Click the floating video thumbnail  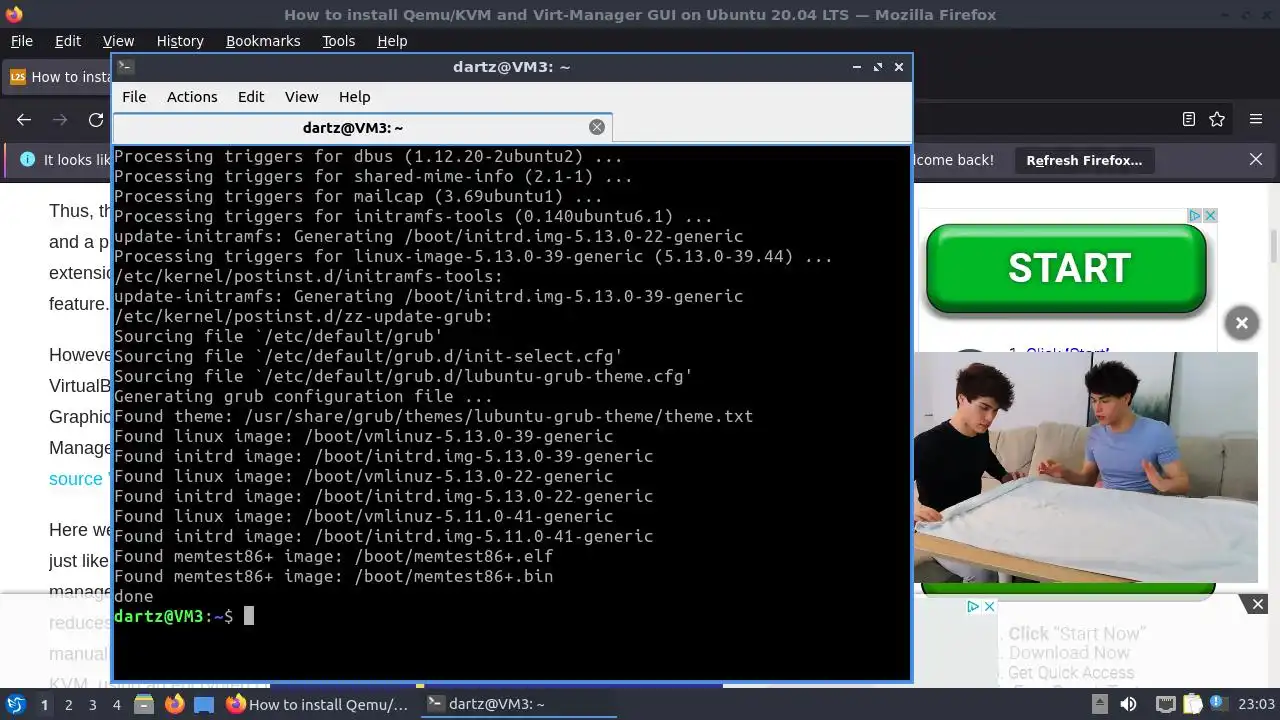[1086, 467]
